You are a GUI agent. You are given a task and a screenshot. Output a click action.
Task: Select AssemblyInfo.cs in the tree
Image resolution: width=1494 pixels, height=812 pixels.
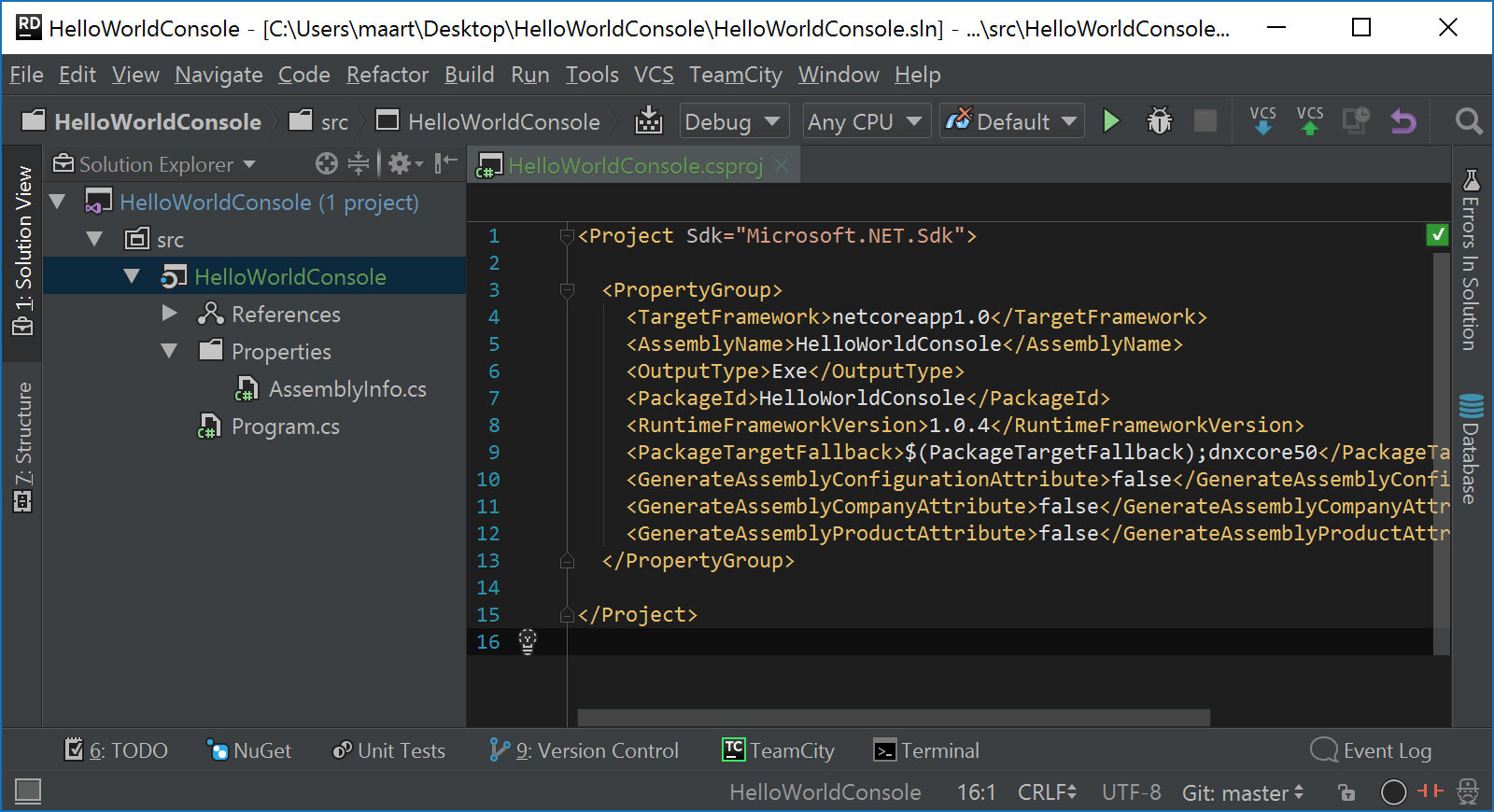pyautogui.click(x=331, y=388)
